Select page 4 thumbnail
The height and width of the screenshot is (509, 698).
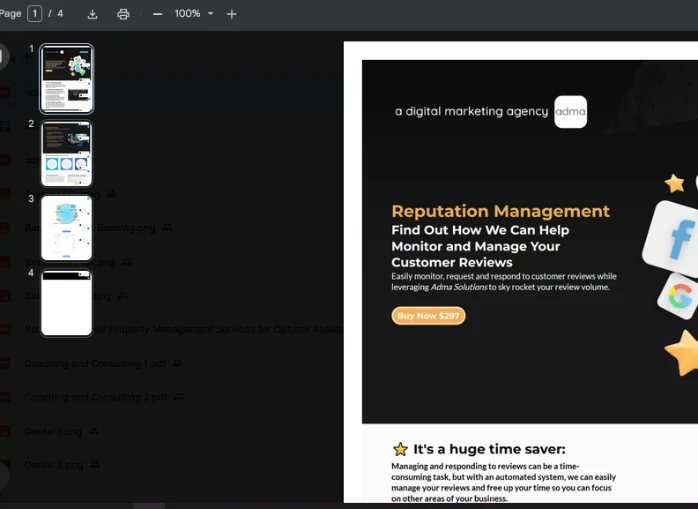point(66,302)
